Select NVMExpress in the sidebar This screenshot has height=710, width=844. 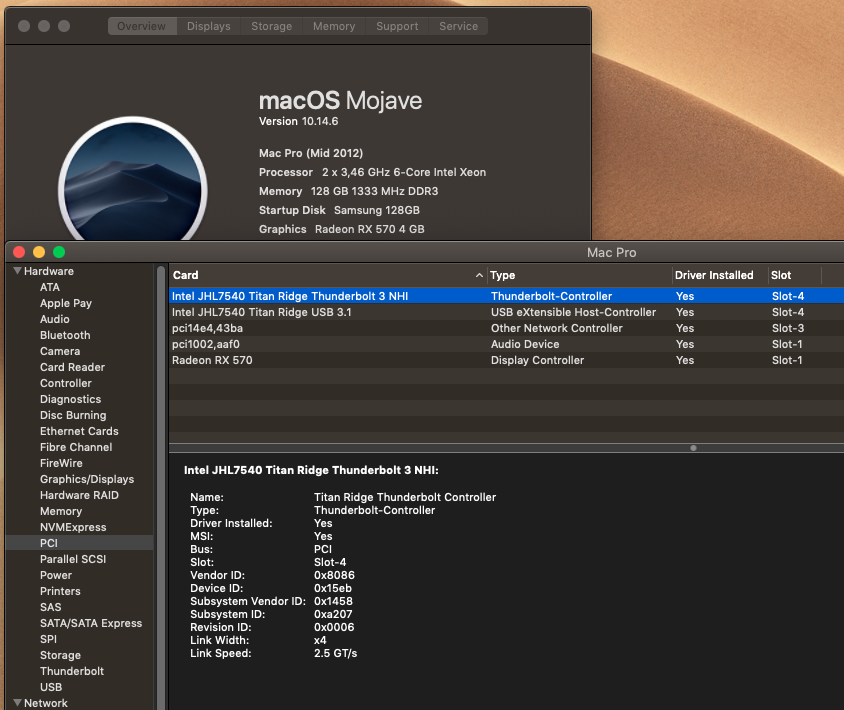[73, 527]
